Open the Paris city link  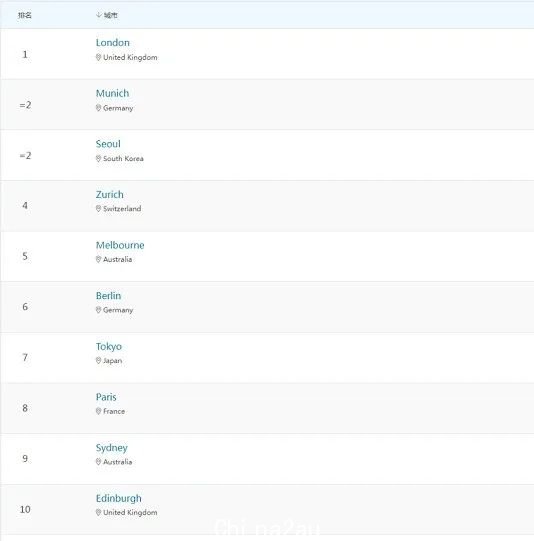click(106, 397)
